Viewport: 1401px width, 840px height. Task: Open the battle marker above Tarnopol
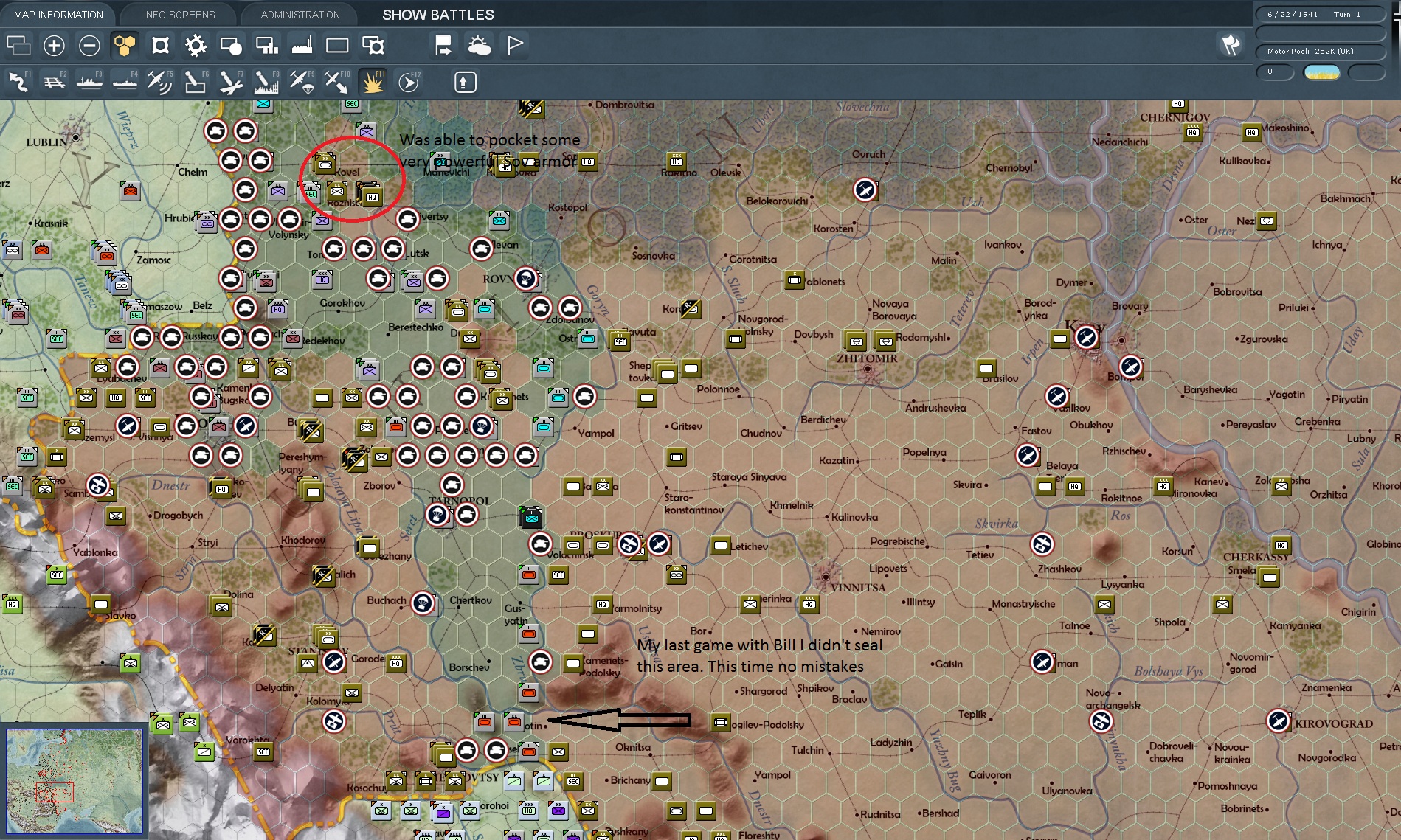coord(452,485)
